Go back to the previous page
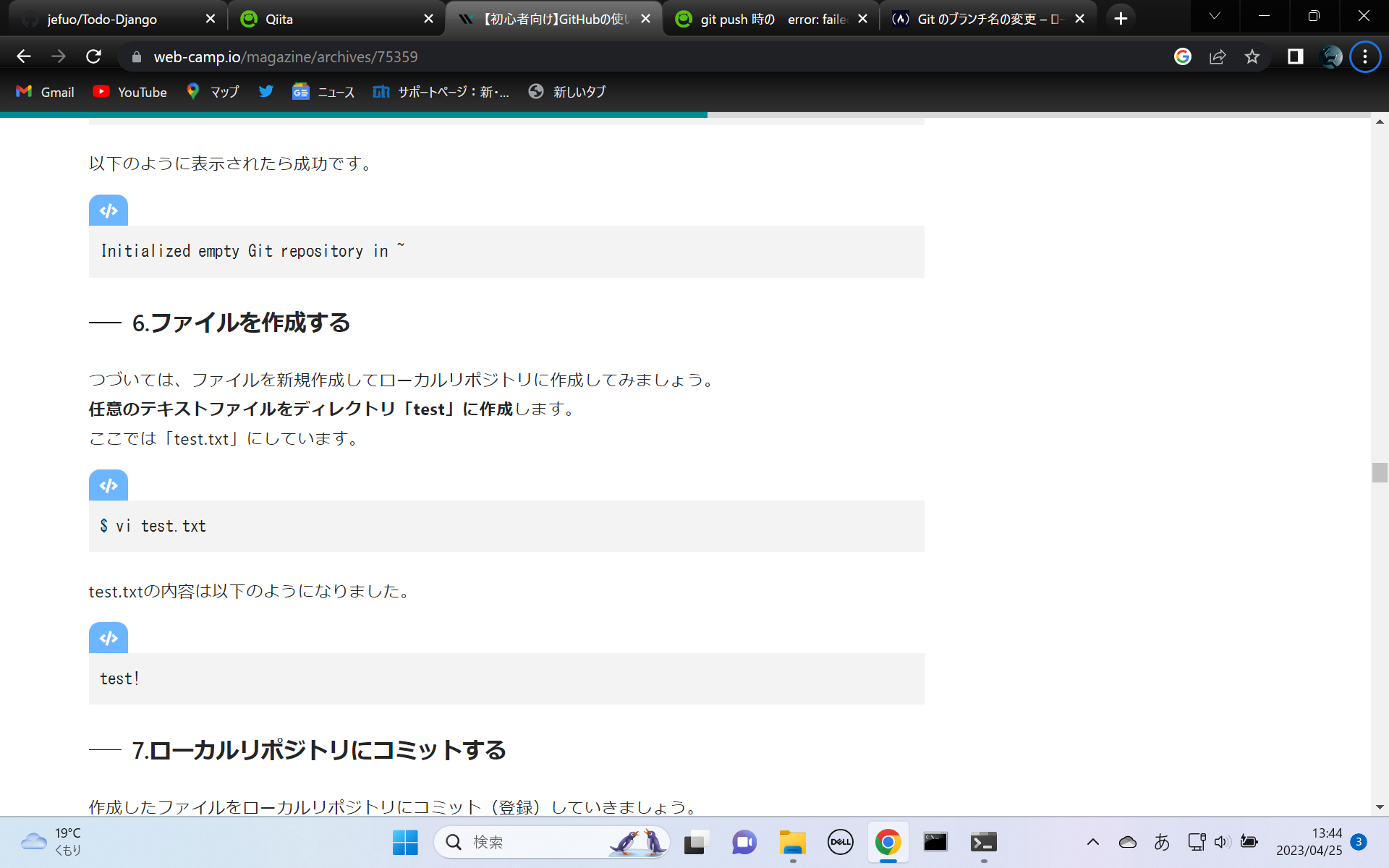The height and width of the screenshot is (868, 1389). click(x=24, y=56)
